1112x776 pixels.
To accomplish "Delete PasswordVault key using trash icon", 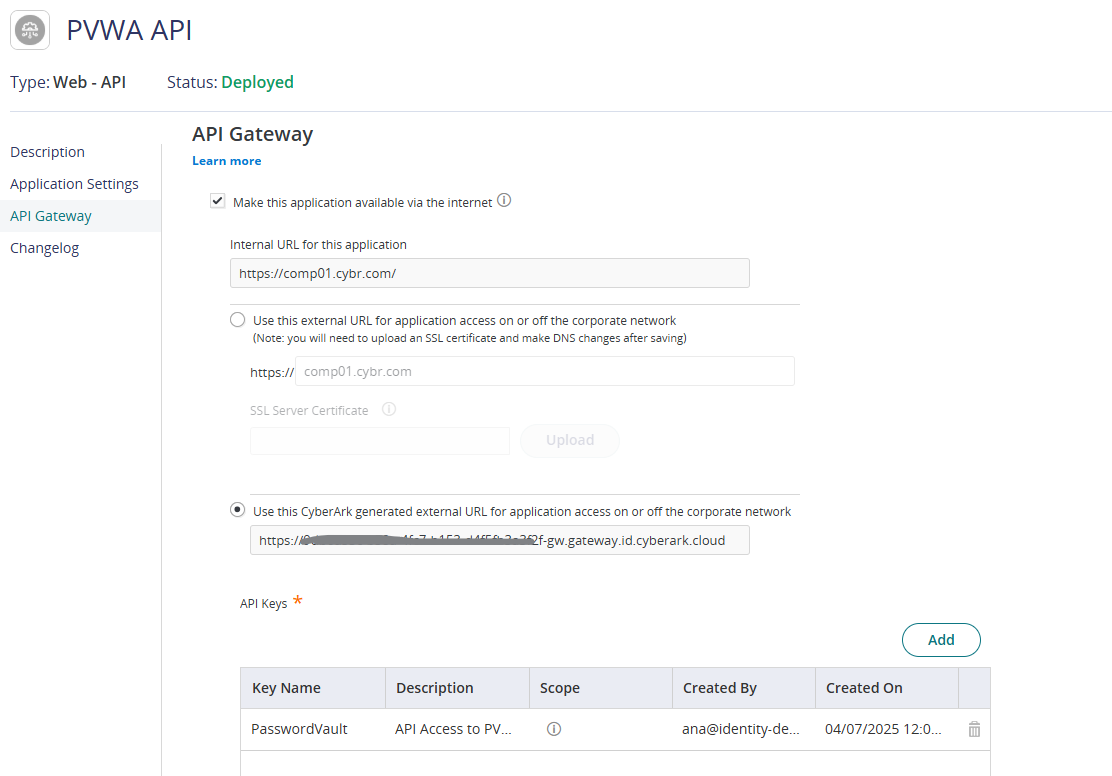I will 974,729.
